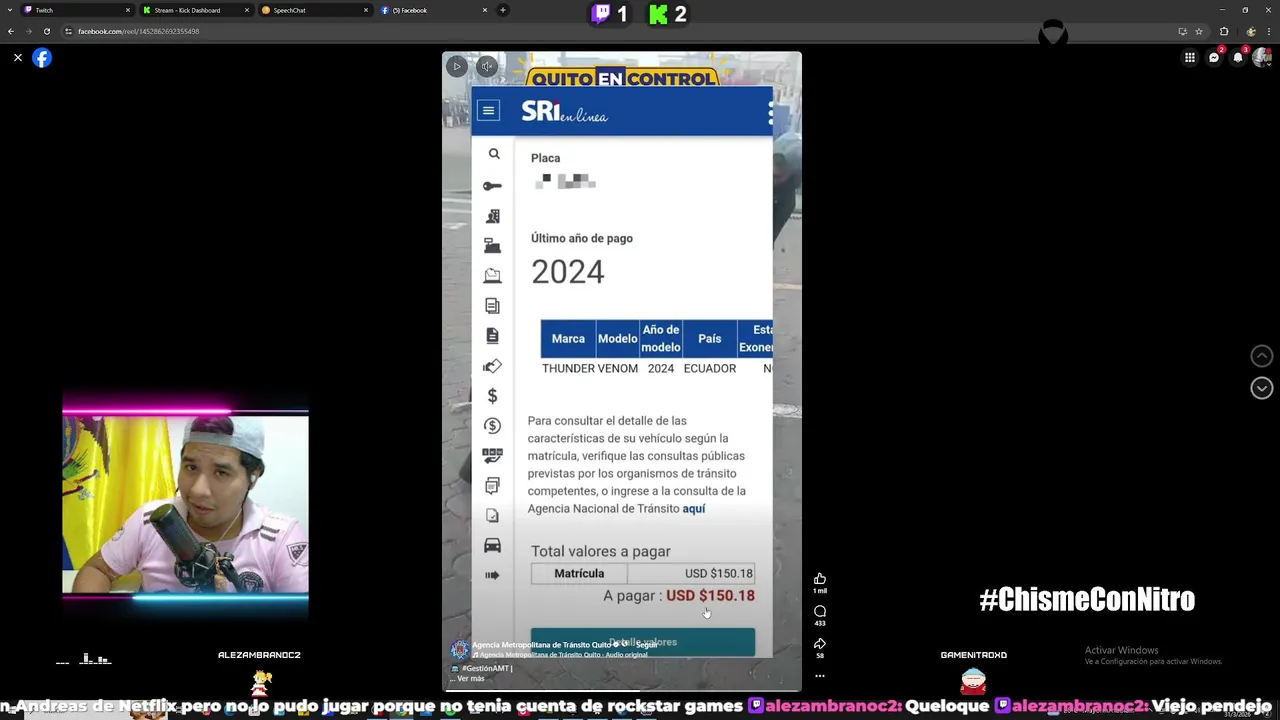View site information for facebook.com
Image resolution: width=1280 pixels, height=720 pixels.
(69, 31)
